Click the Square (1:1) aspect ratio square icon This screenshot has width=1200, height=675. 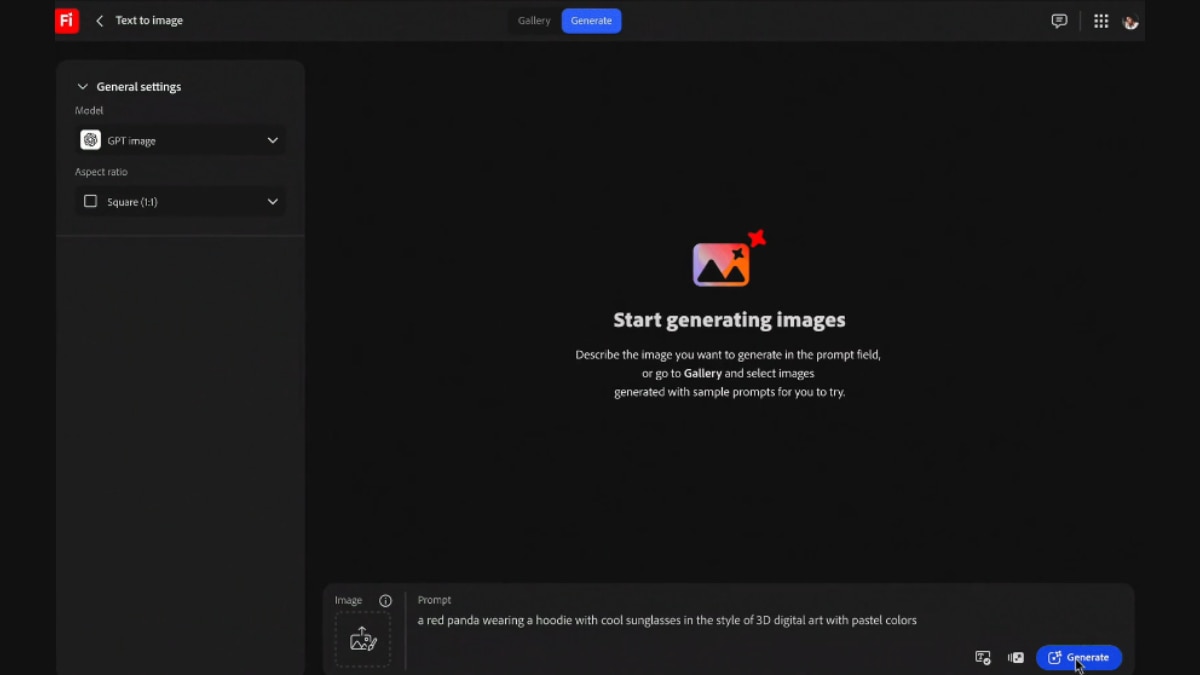click(90, 201)
